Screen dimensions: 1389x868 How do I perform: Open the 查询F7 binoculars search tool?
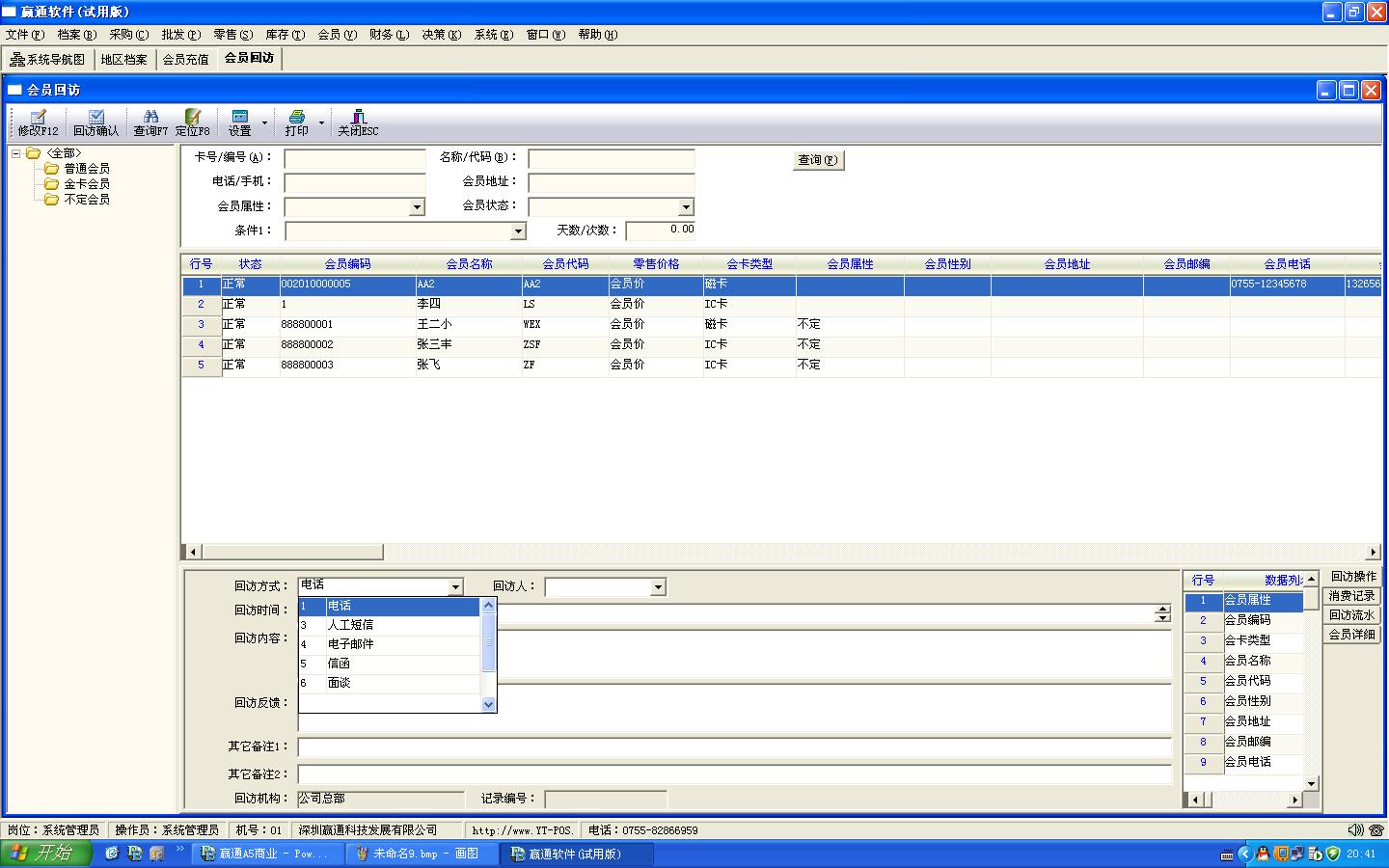click(150, 122)
